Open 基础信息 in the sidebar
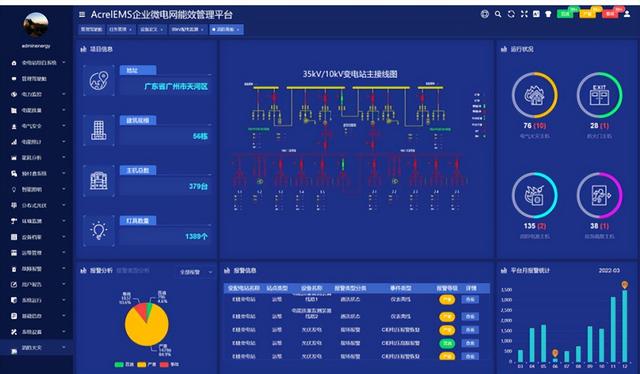Viewport: 640px width, 374px height. coord(32,316)
